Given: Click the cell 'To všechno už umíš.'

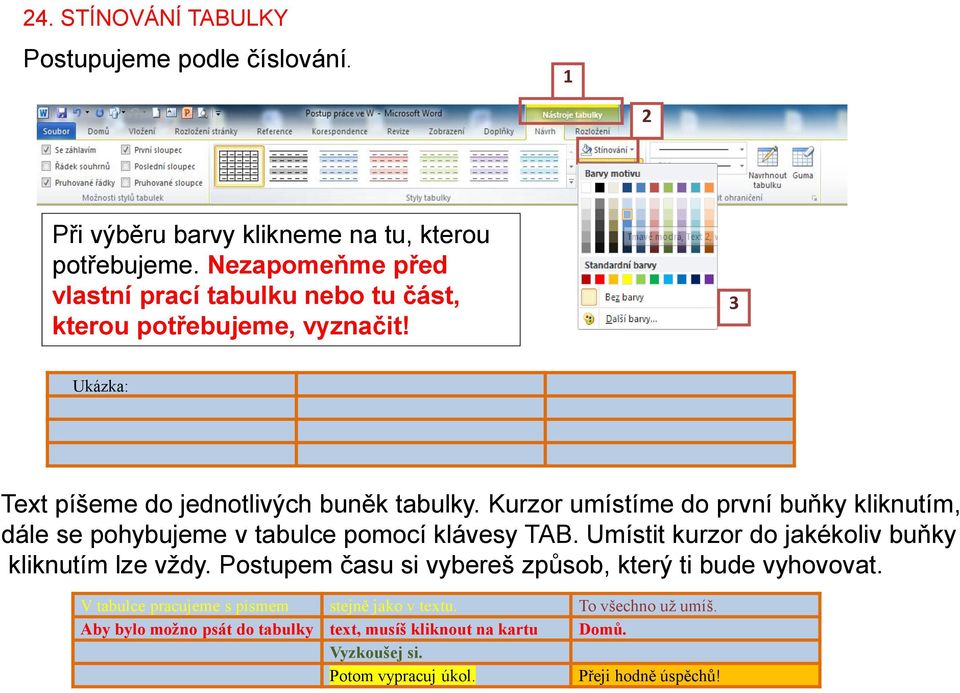Looking at the screenshot, I should (696, 605).
